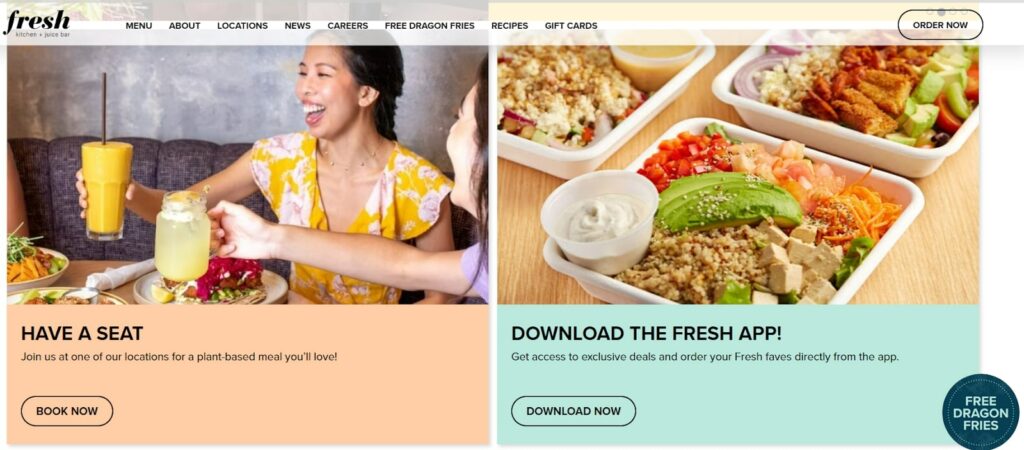This screenshot has width=1024, height=450.
Task: Click the BOOK NOW button
Action: point(67,411)
